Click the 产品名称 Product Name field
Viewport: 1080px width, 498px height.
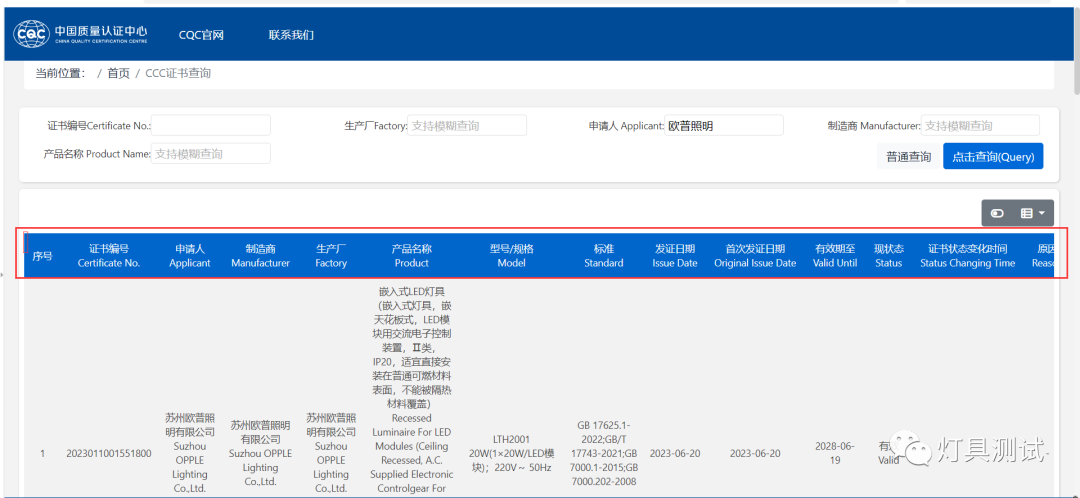point(211,154)
